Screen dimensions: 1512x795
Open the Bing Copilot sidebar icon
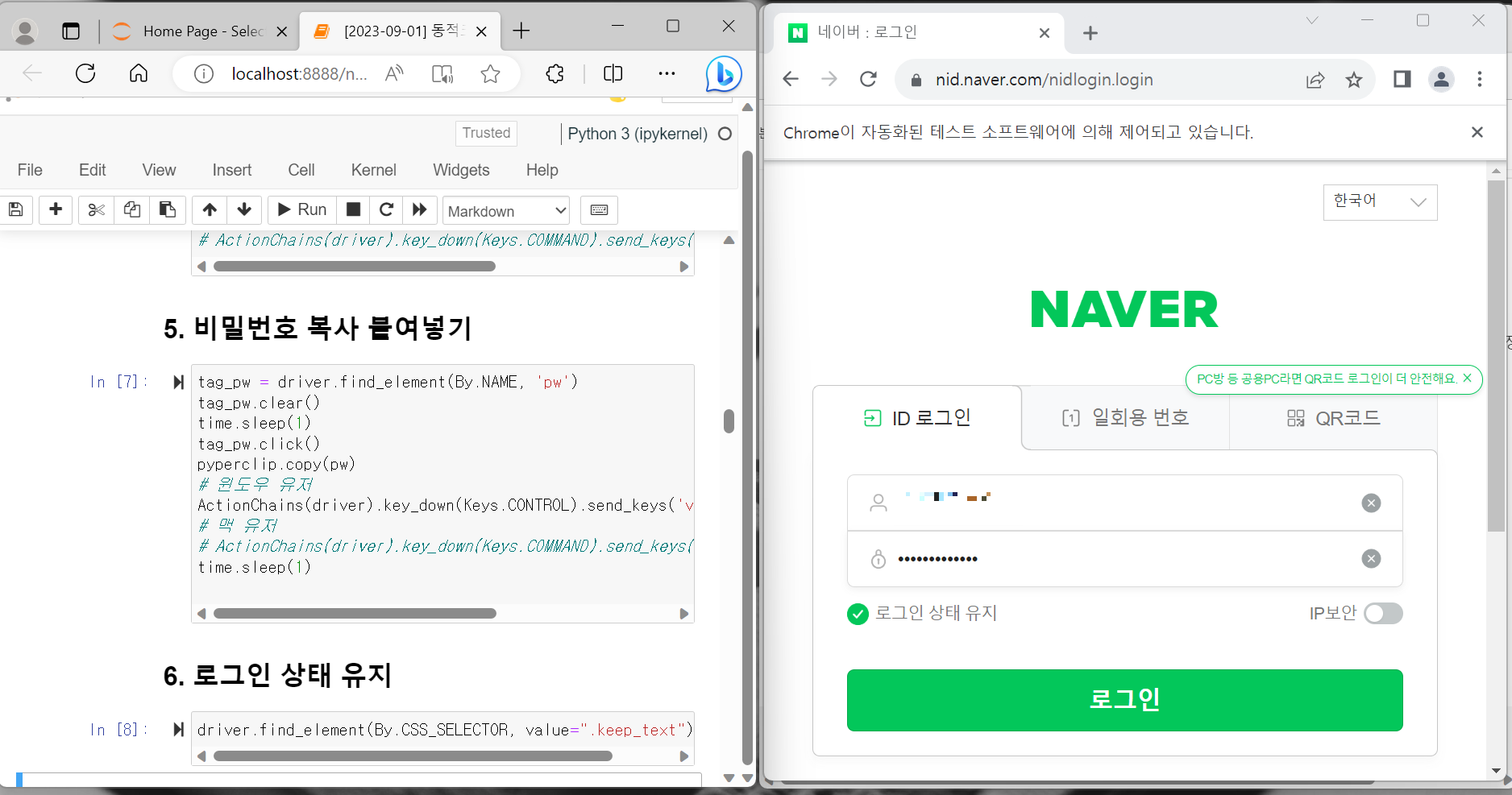[x=723, y=74]
